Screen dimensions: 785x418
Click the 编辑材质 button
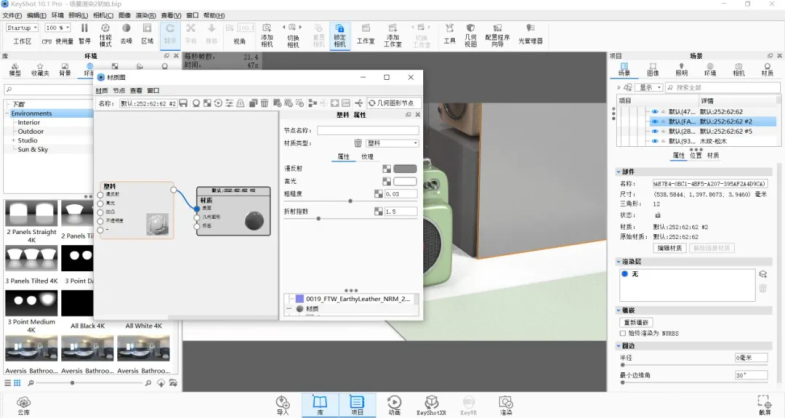670,247
